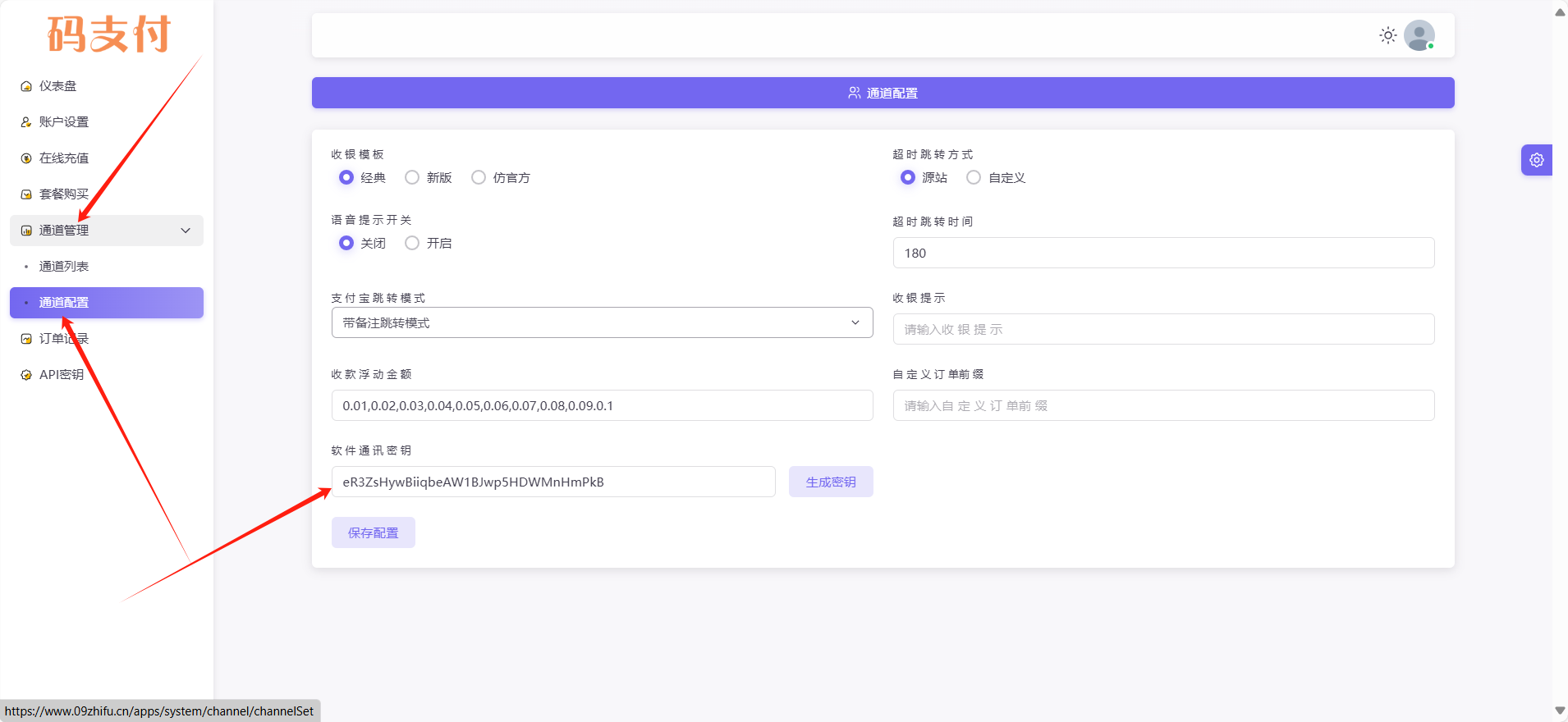Choose 自定义 timeout redirect mode
Viewport: 1568px width, 722px height.
coord(974,177)
